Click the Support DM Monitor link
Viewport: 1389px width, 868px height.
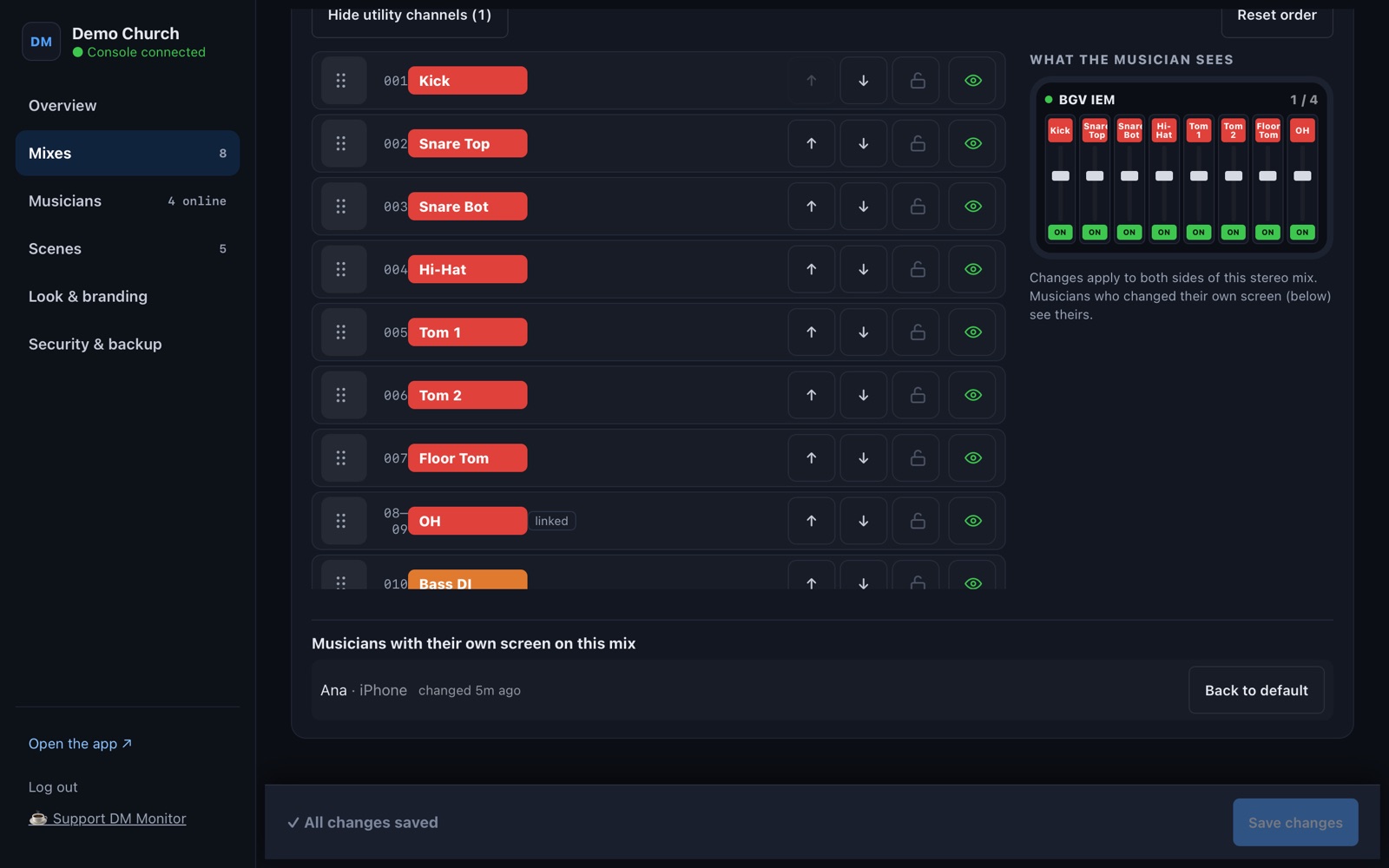108,819
